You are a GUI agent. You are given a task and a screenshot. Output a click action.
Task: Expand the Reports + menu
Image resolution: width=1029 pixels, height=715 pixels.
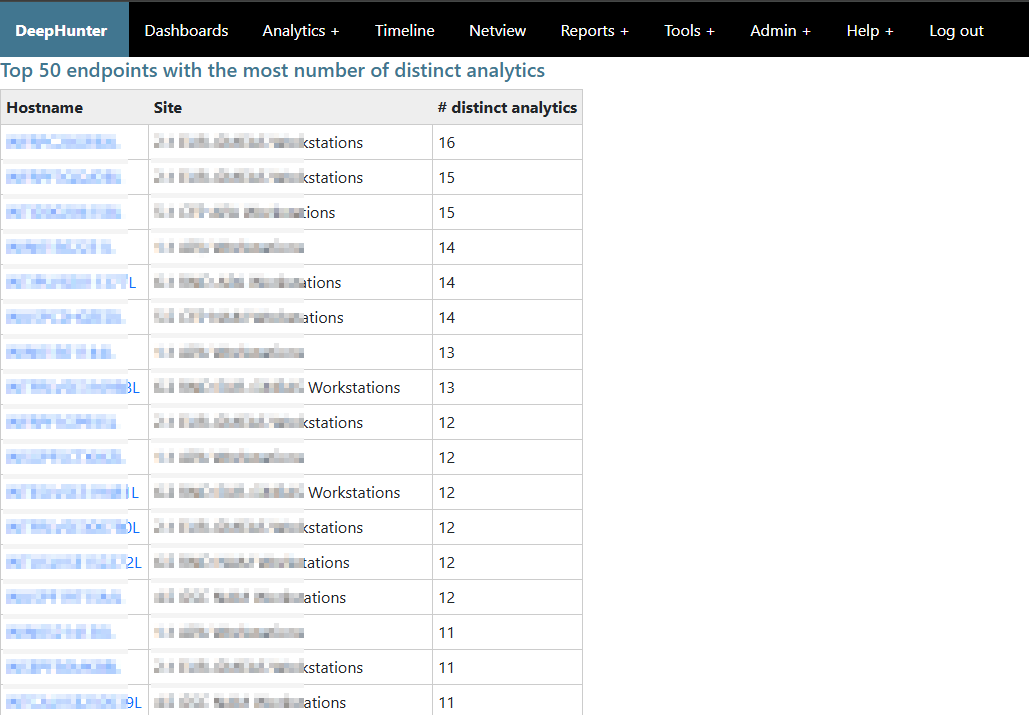tap(595, 30)
